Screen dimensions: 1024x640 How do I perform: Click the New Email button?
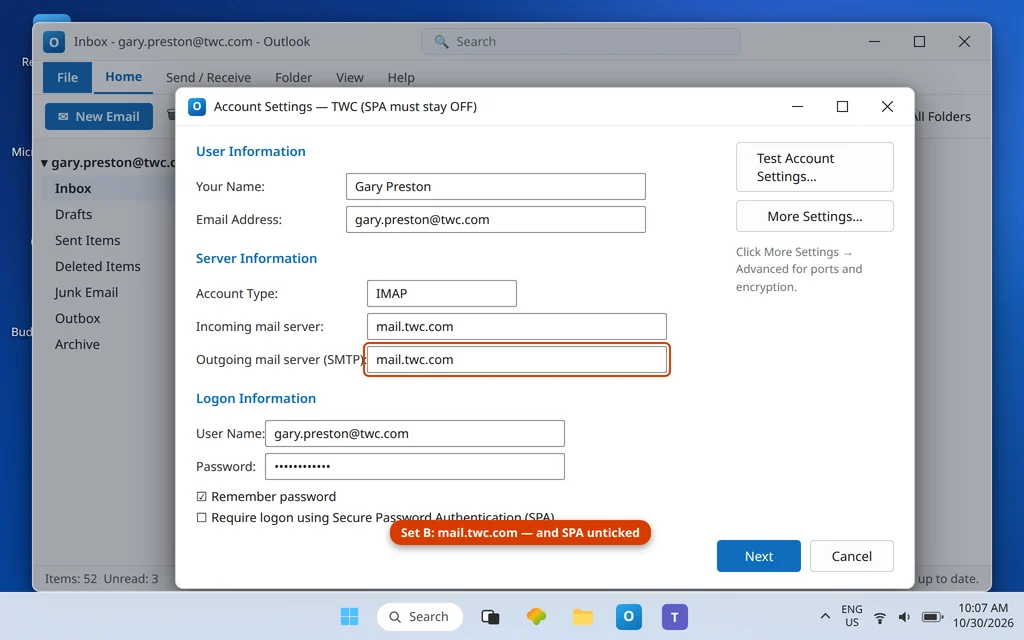click(x=99, y=117)
